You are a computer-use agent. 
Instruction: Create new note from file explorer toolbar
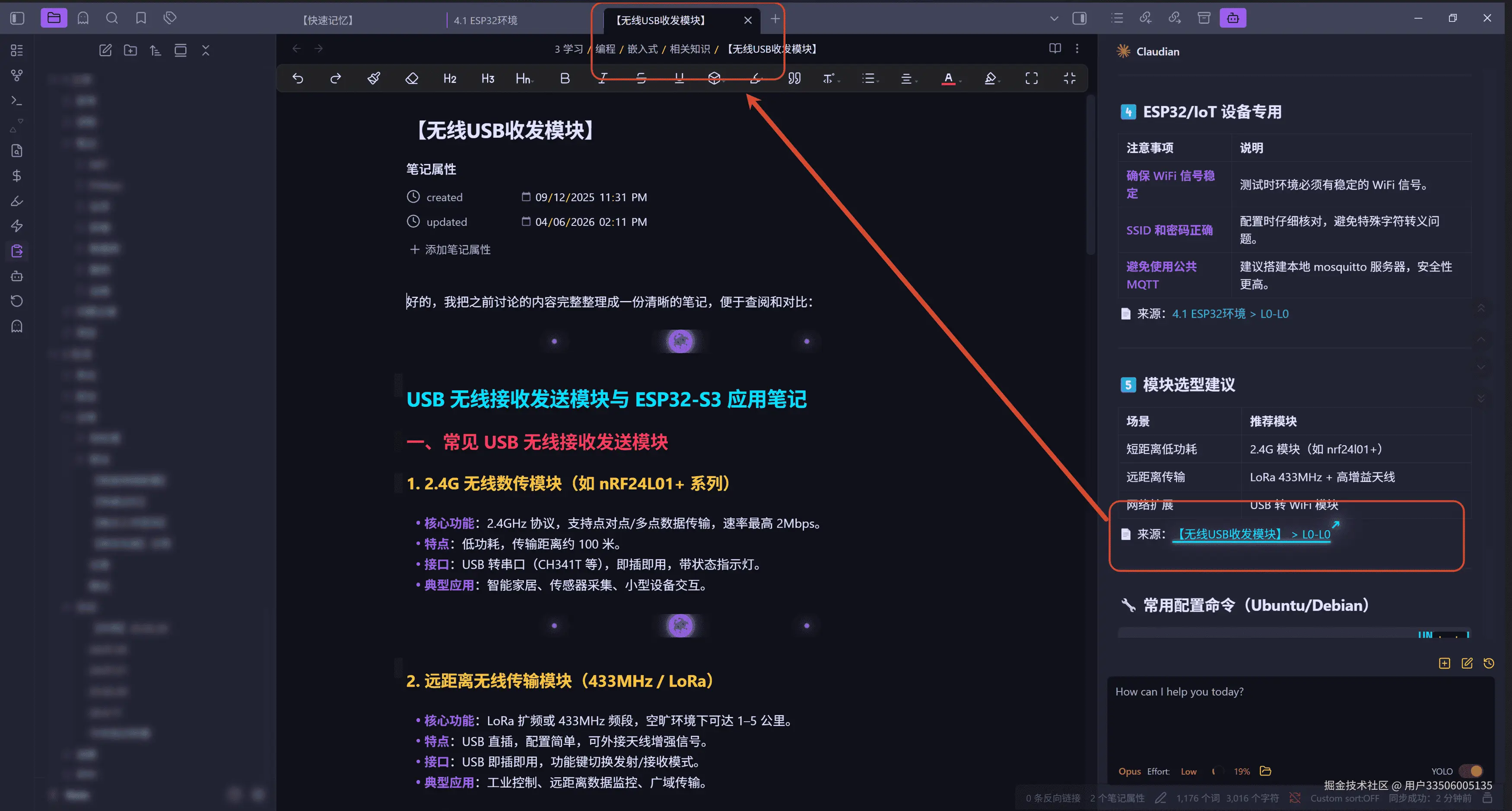click(106, 51)
